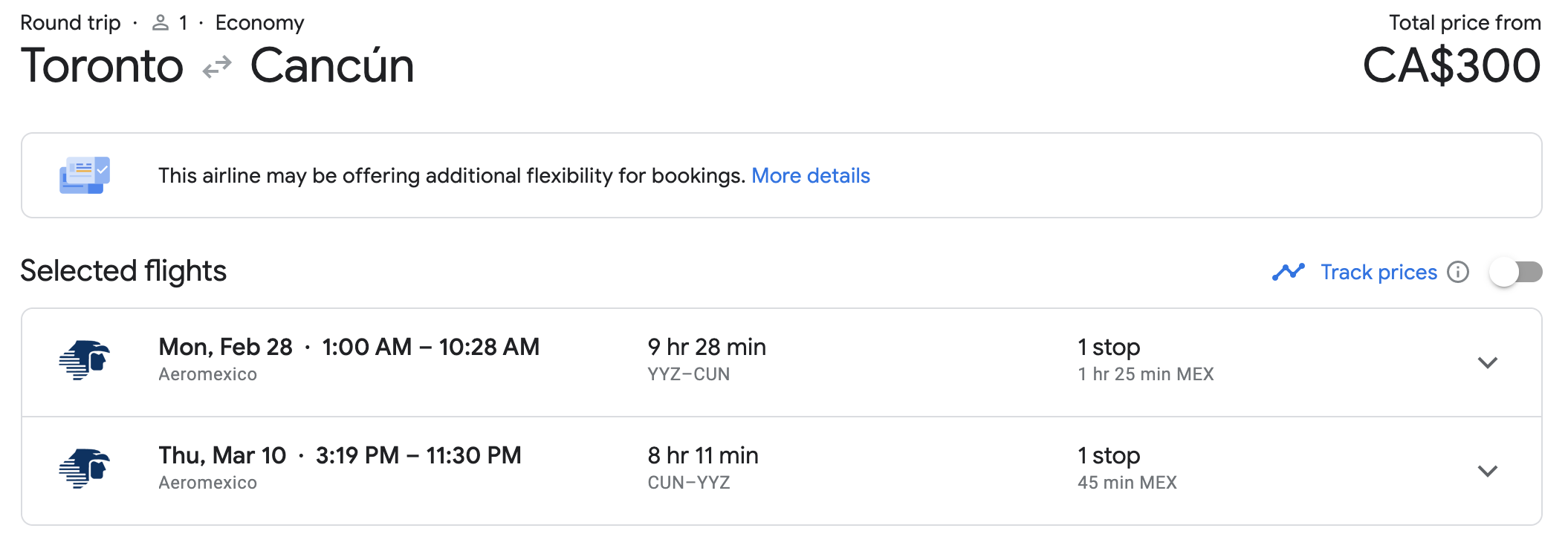Screen dimensions: 1568x557
Task: Open the More details link
Action: click(x=811, y=175)
